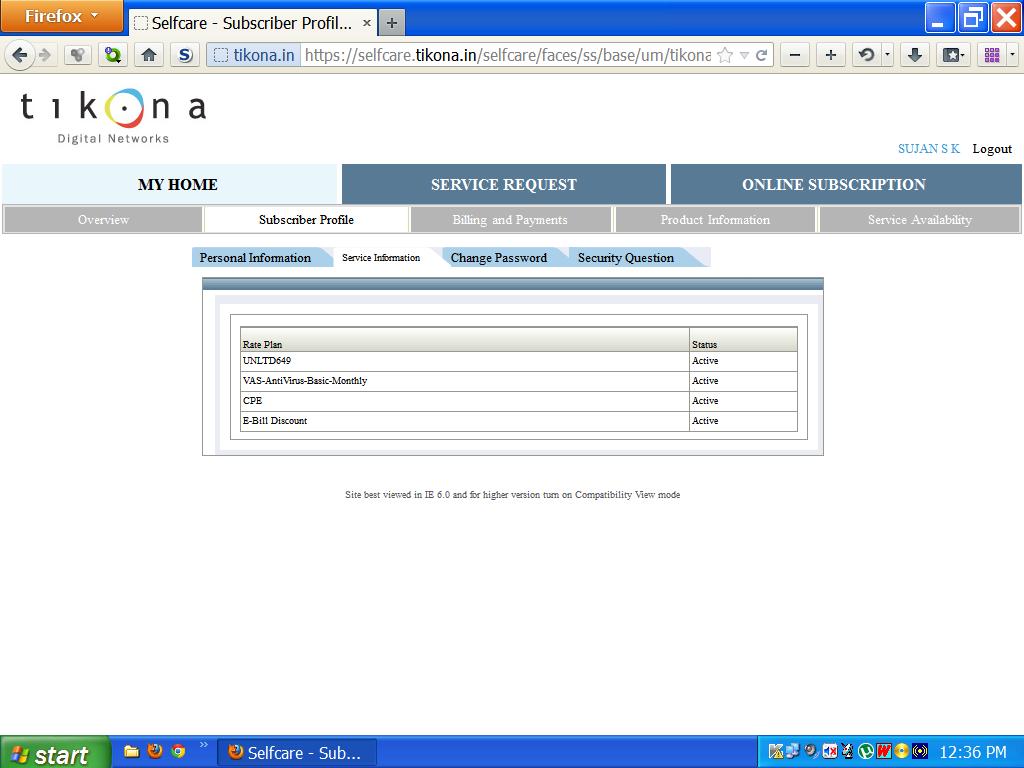
Task: Switch to the Overview sub-tab
Action: 103,219
